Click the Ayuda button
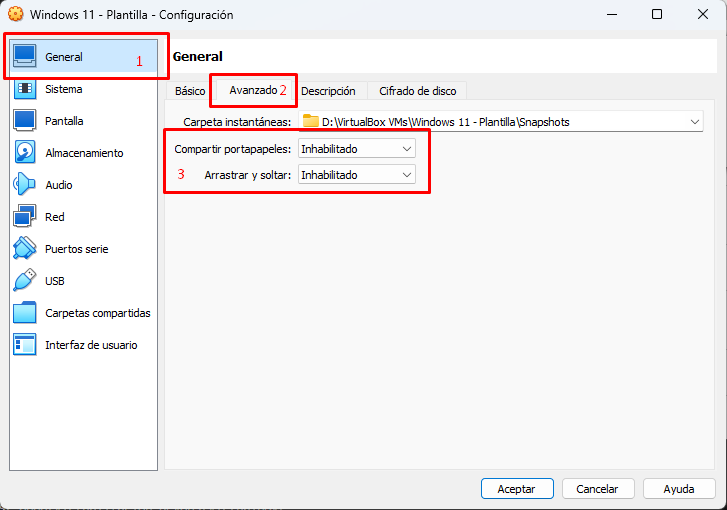 click(679, 489)
